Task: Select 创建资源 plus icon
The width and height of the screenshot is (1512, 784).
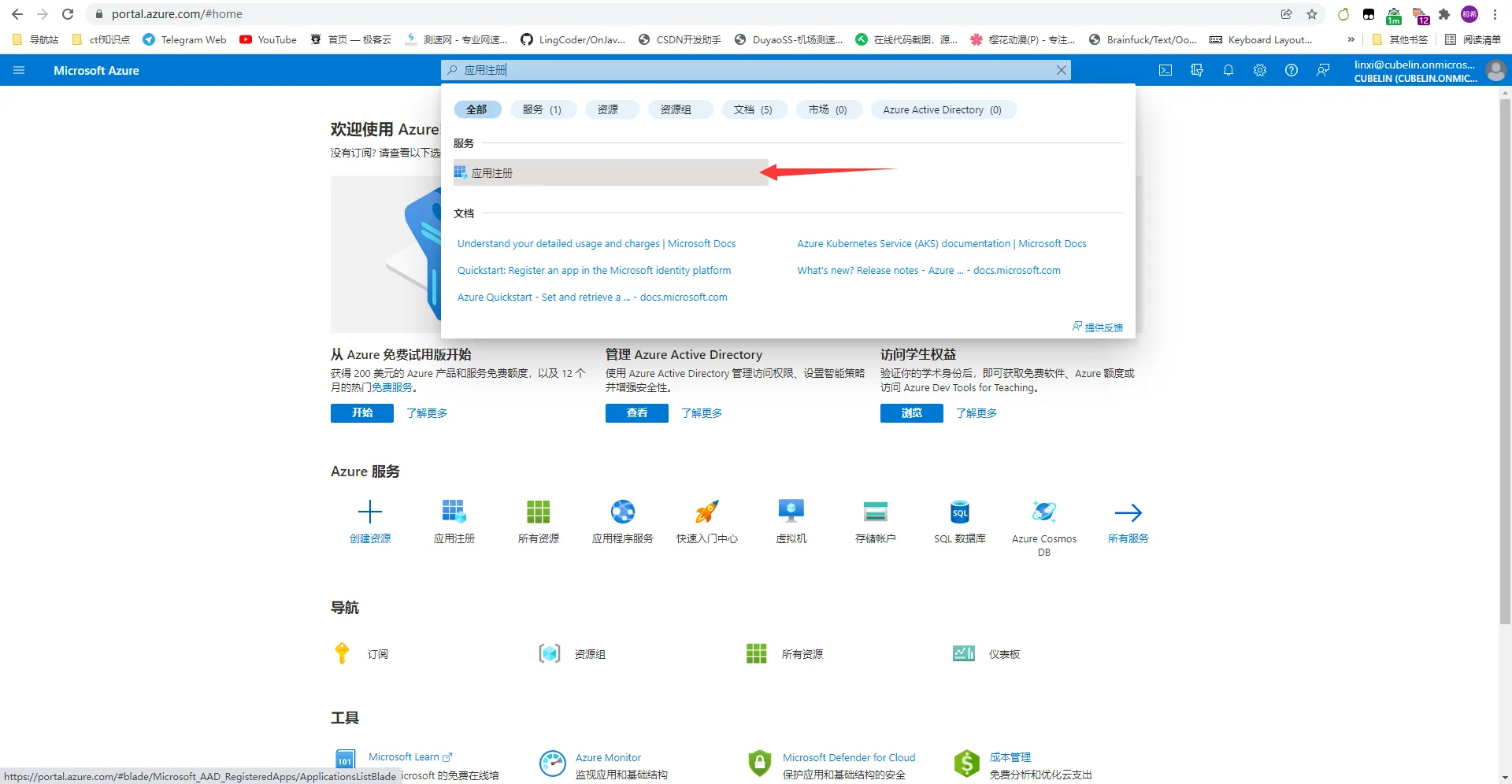Action: 369,512
